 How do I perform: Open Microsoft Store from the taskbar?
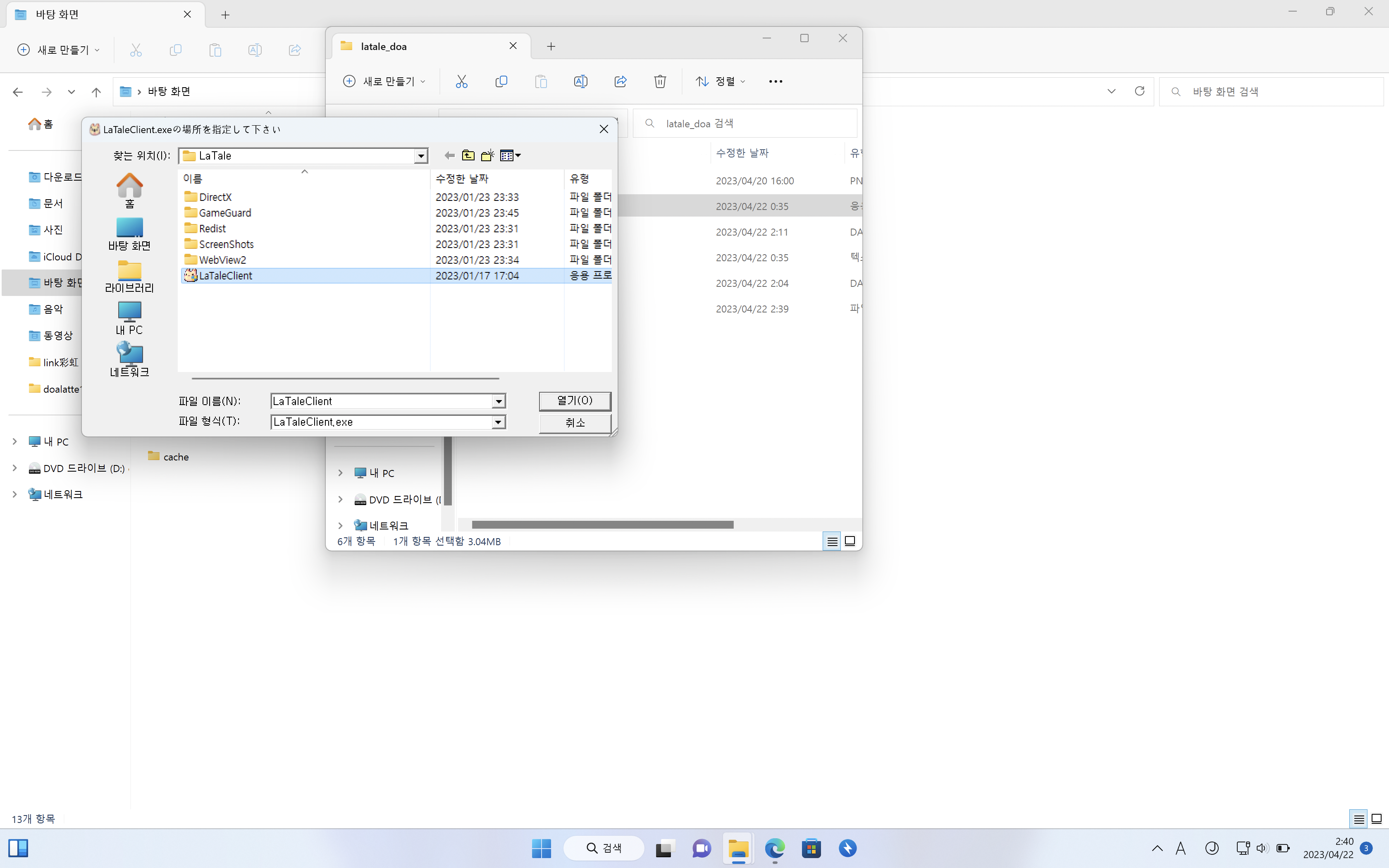811,848
